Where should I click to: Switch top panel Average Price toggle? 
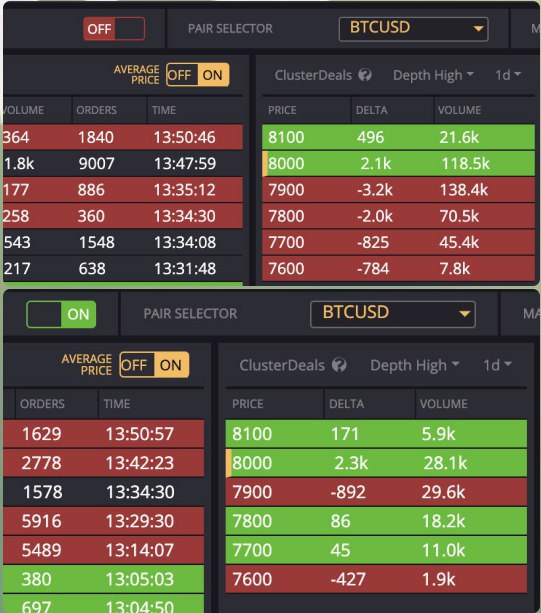197,75
